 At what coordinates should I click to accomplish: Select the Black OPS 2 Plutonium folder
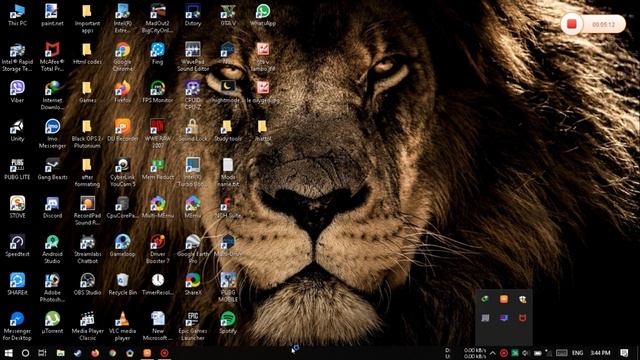87,134
